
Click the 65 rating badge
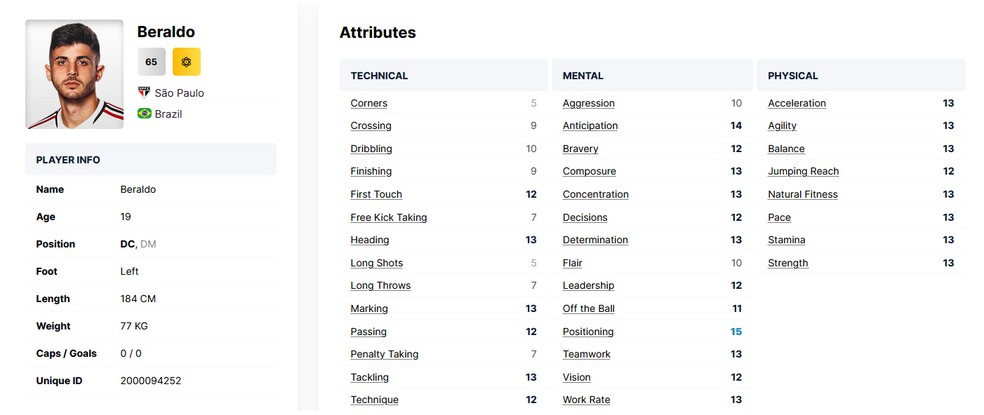(151, 62)
